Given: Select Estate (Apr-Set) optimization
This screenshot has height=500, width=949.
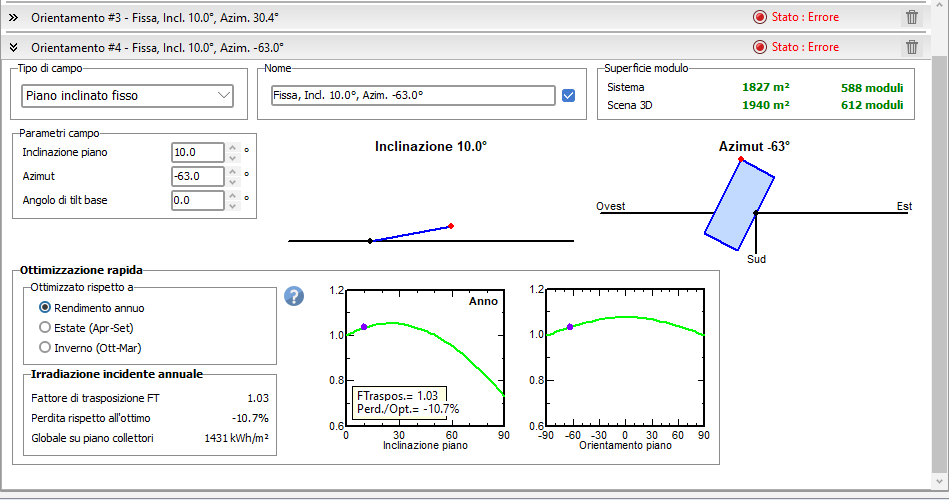Looking at the screenshot, I should click(x=45, y=327).
